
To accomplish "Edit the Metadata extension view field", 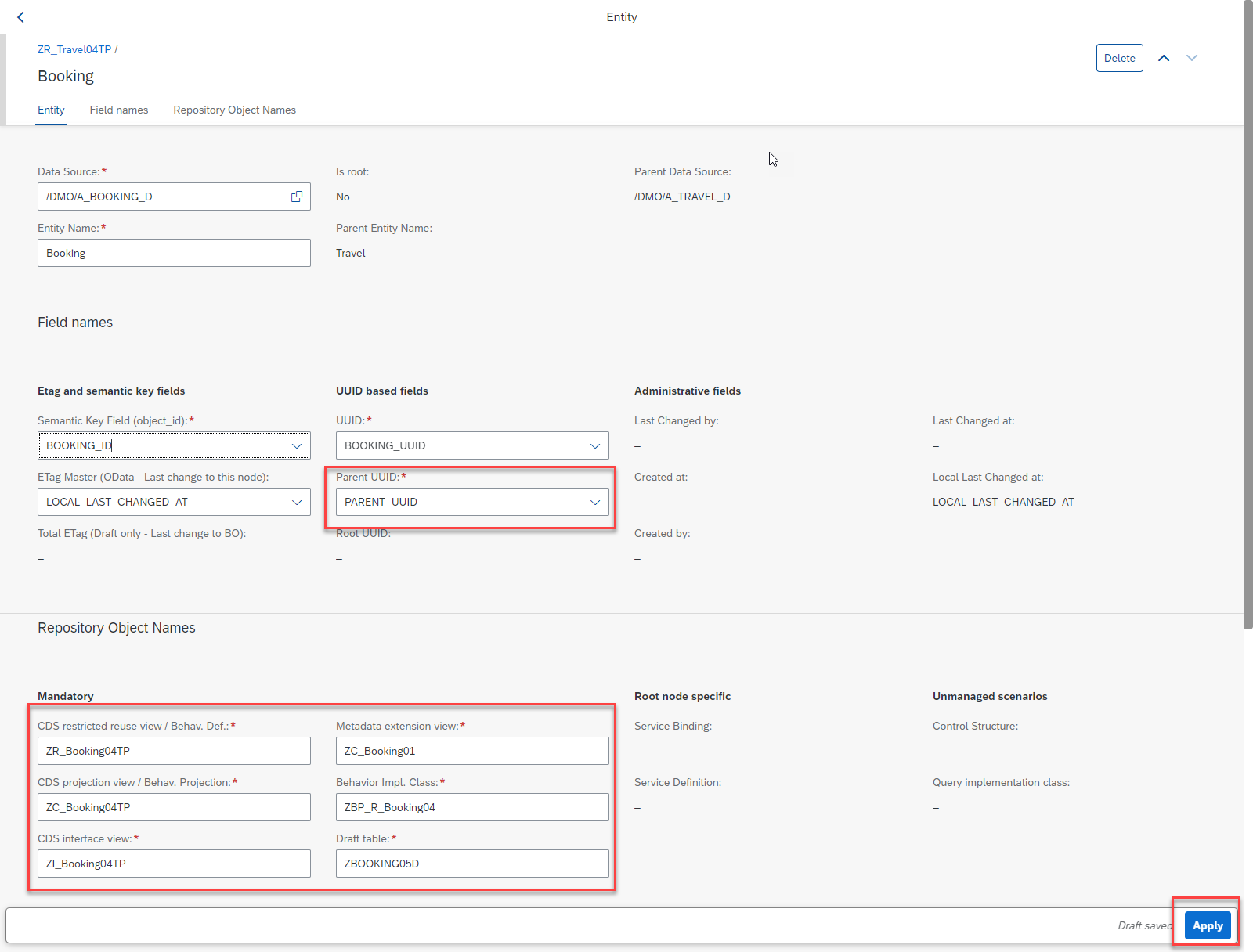I will 472,751.
